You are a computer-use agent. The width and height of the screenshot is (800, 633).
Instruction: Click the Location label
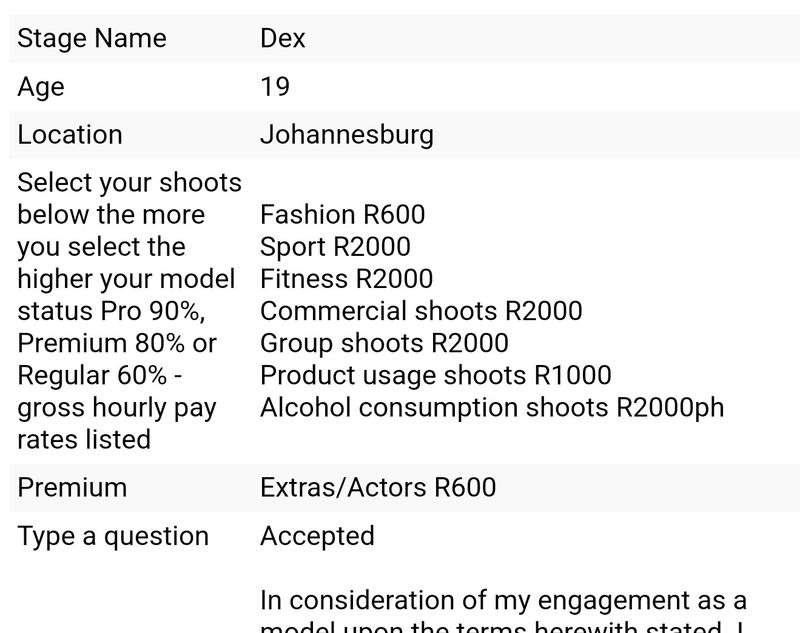point(70,135)
